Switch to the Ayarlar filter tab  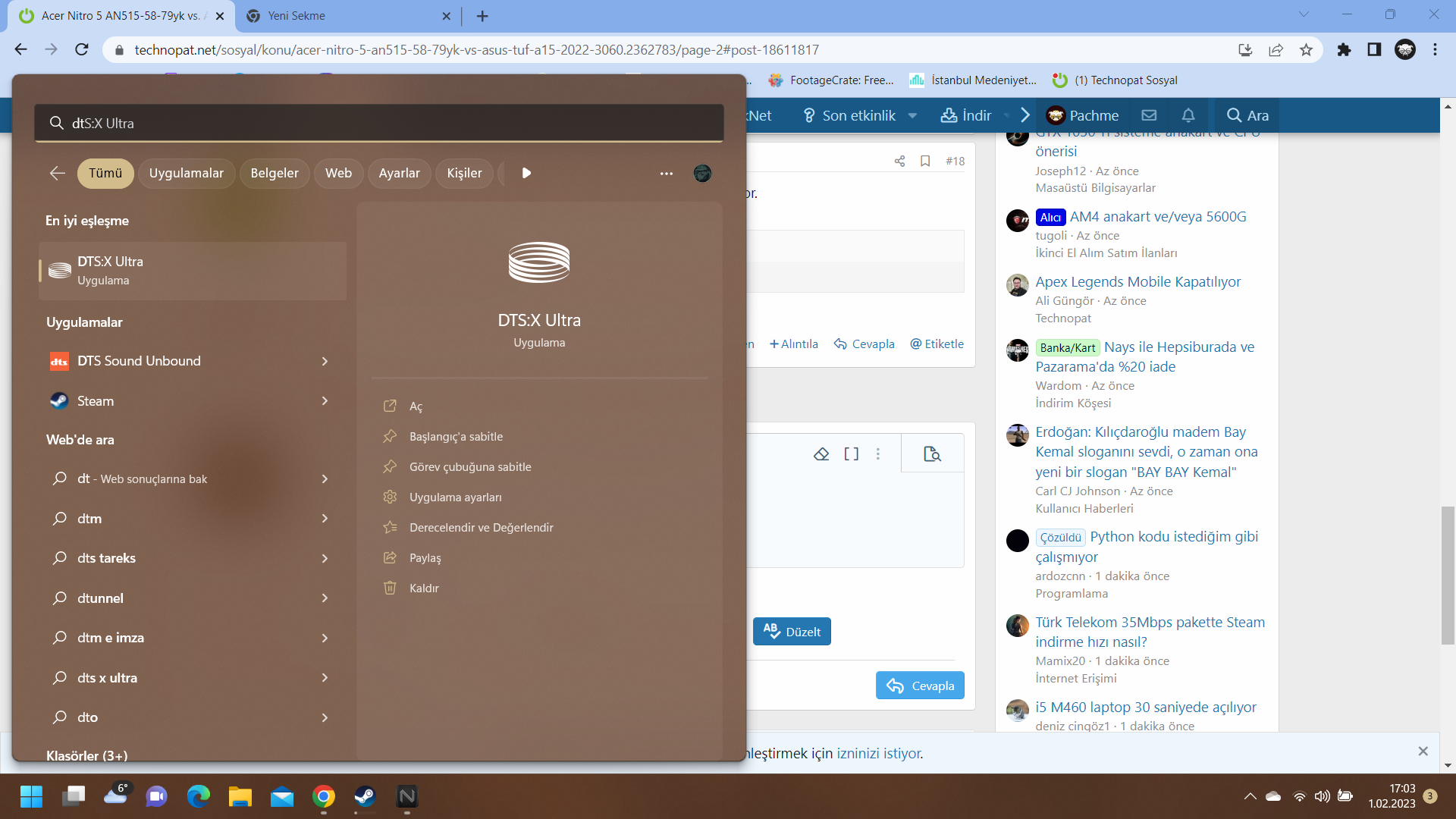[x=399, y=173]
